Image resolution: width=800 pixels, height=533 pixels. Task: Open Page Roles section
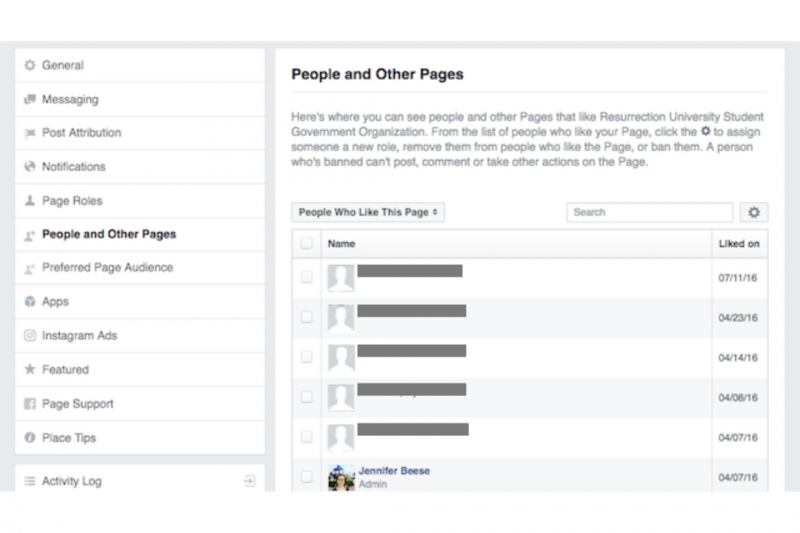pos(140,200)
